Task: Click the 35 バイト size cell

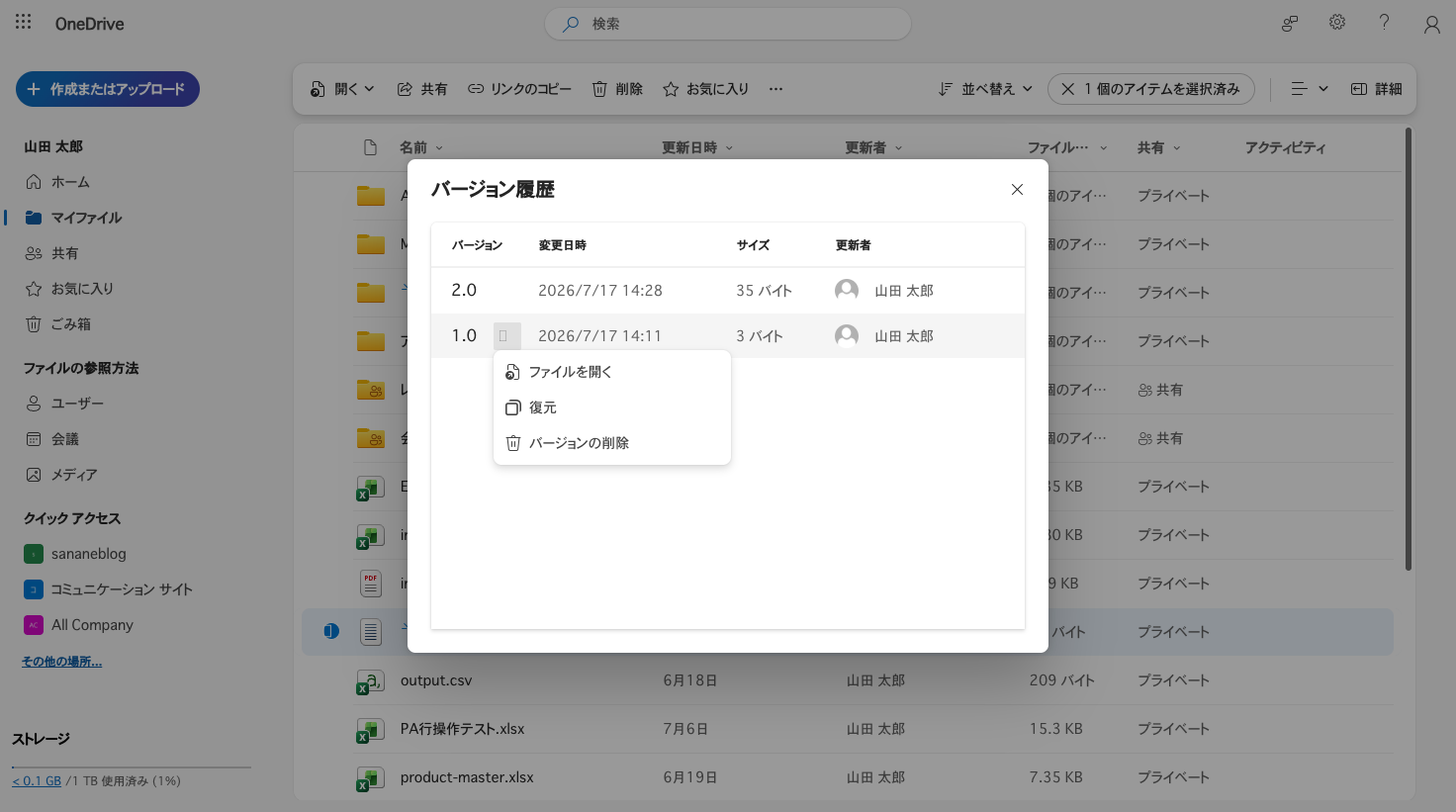Action: pyautogui.click(x=764, y=291)
